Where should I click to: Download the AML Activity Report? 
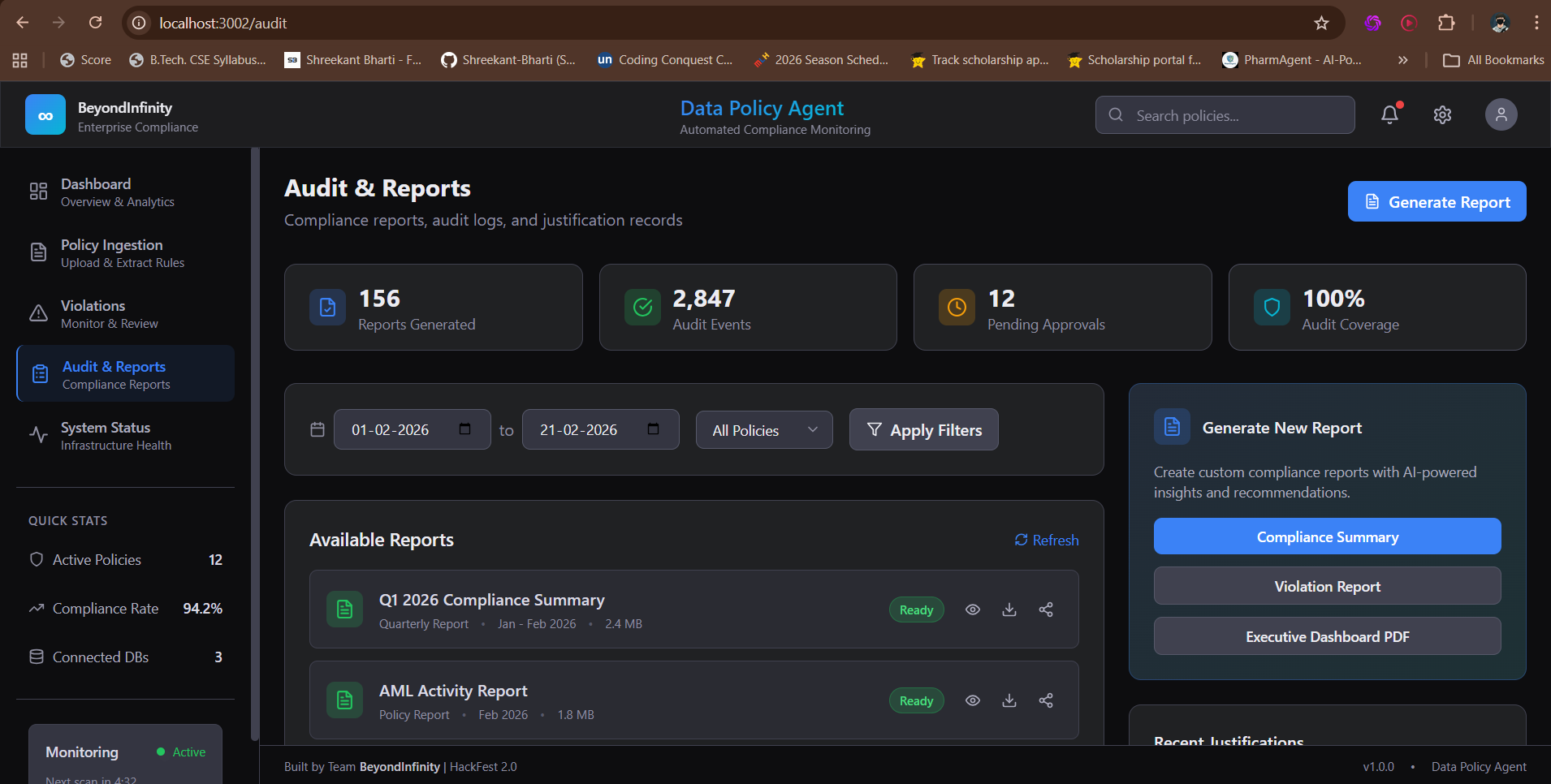(x=1009, y=700)
